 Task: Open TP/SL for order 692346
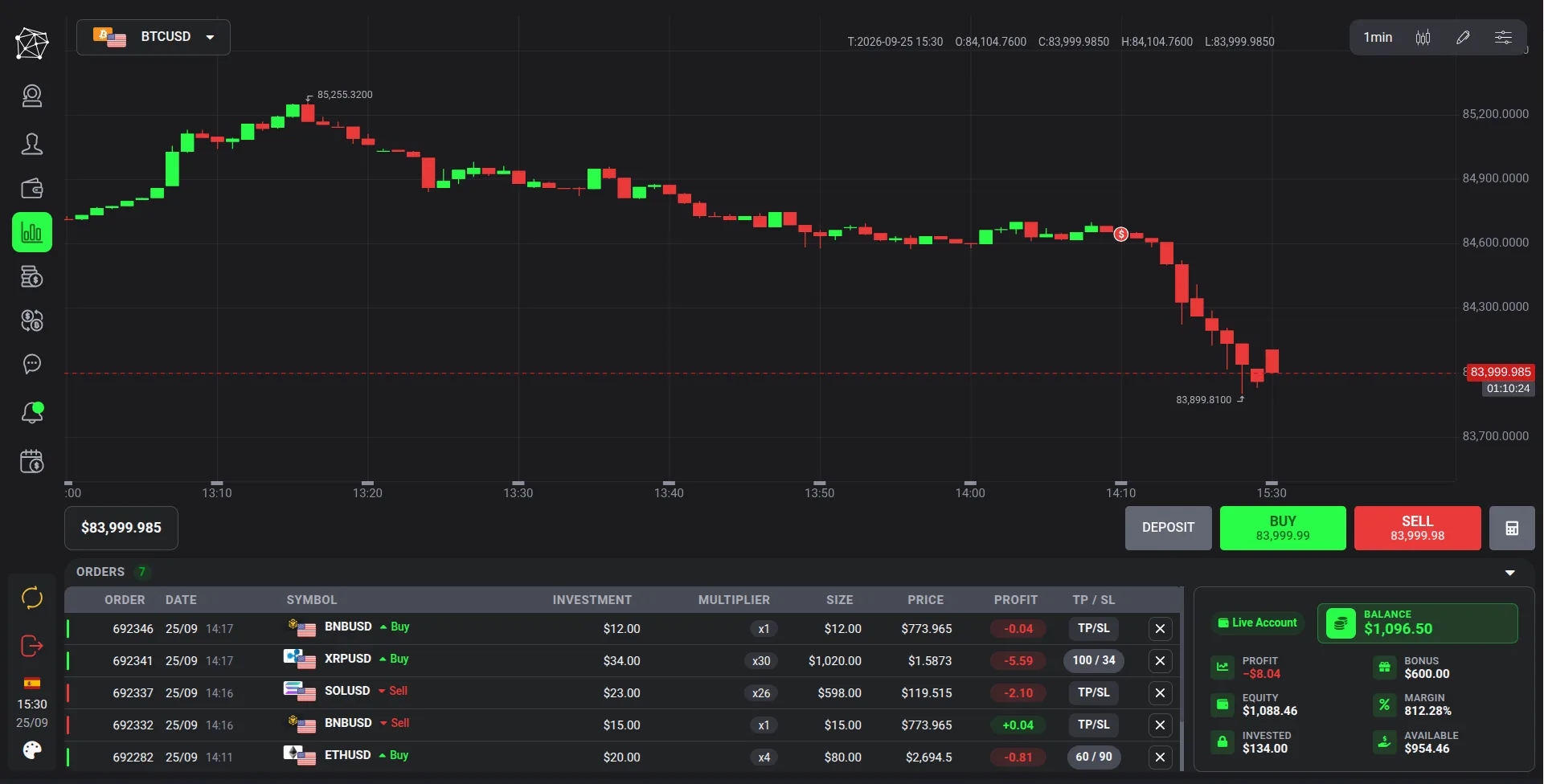1094,629
